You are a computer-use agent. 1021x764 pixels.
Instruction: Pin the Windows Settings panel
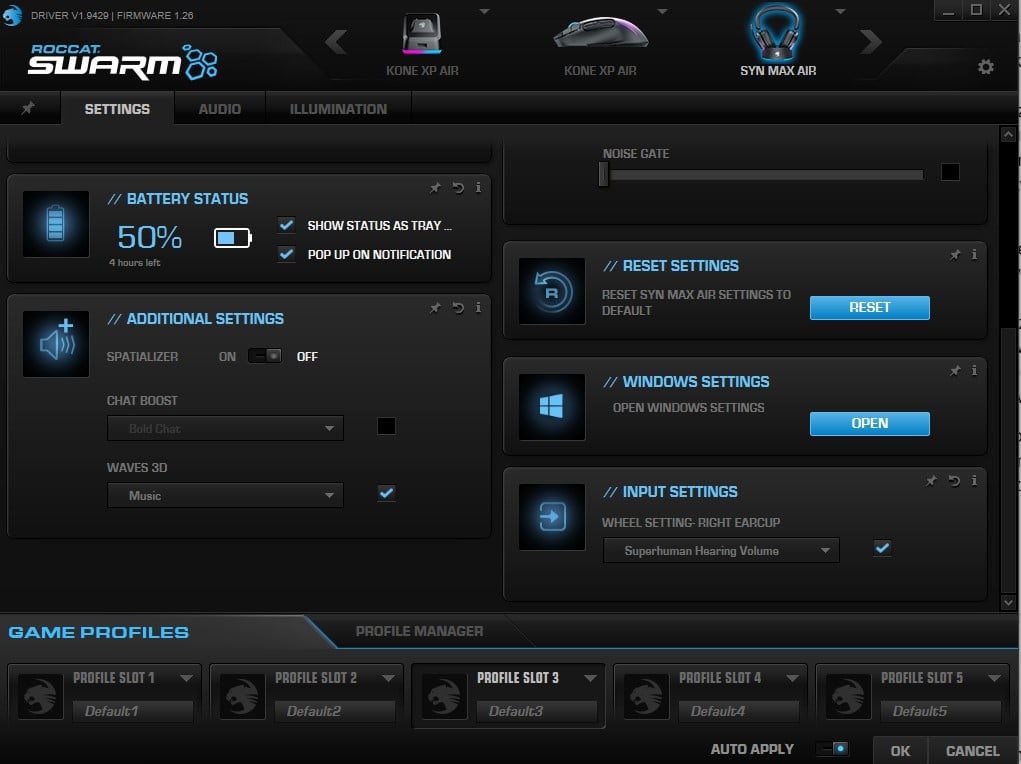click(x=955, y=371)
